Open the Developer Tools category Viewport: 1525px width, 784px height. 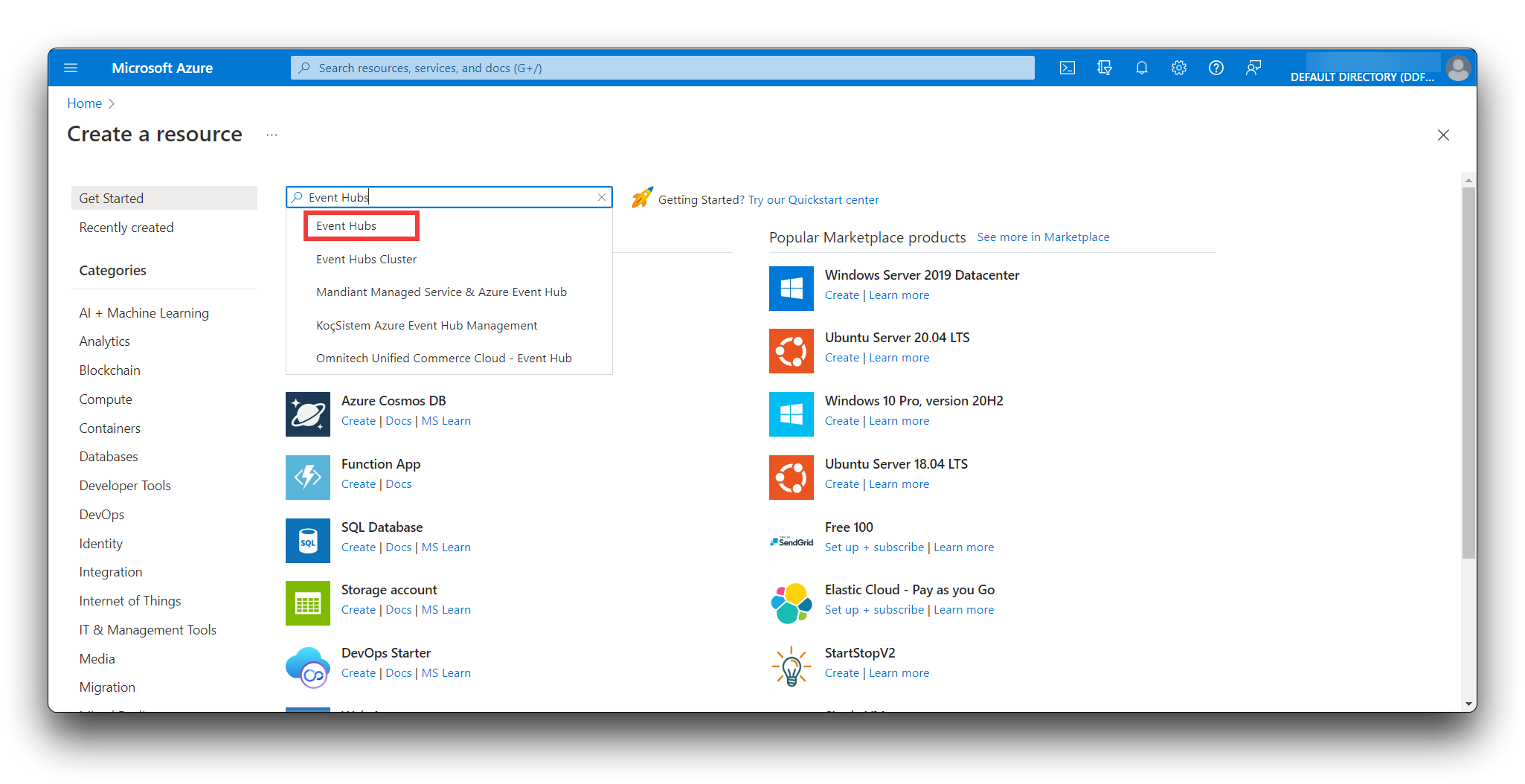coord(125,486)
